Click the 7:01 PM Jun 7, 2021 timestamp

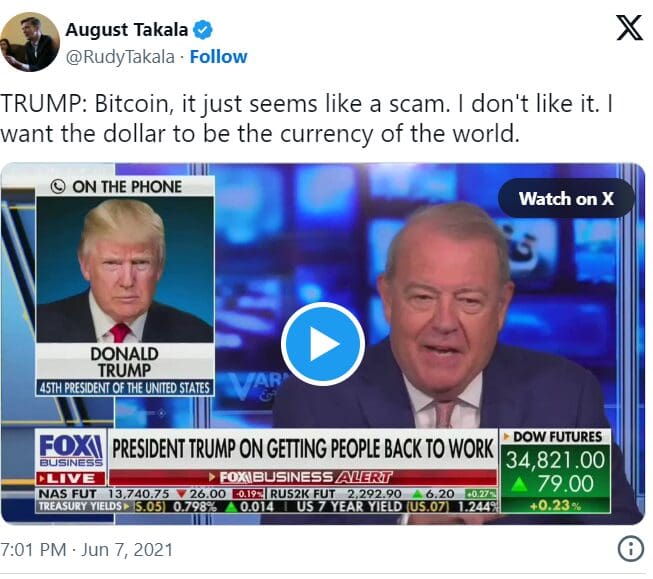[x=86, y=549]
